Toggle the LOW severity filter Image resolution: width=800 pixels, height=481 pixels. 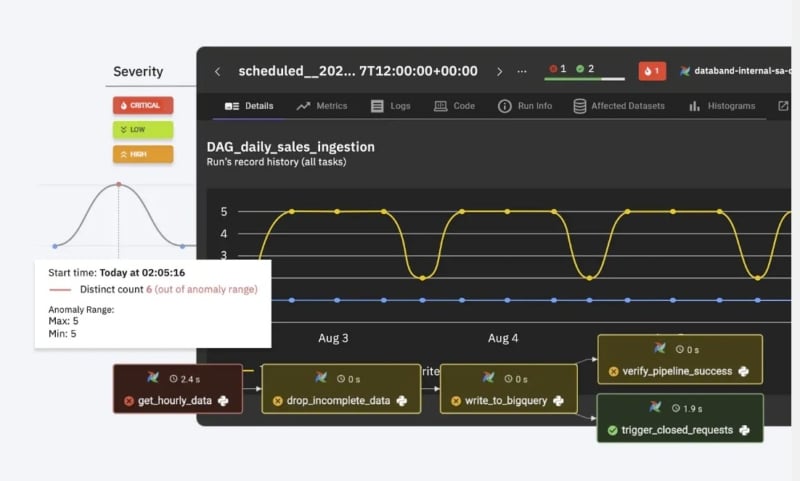(x=143, y=129)
